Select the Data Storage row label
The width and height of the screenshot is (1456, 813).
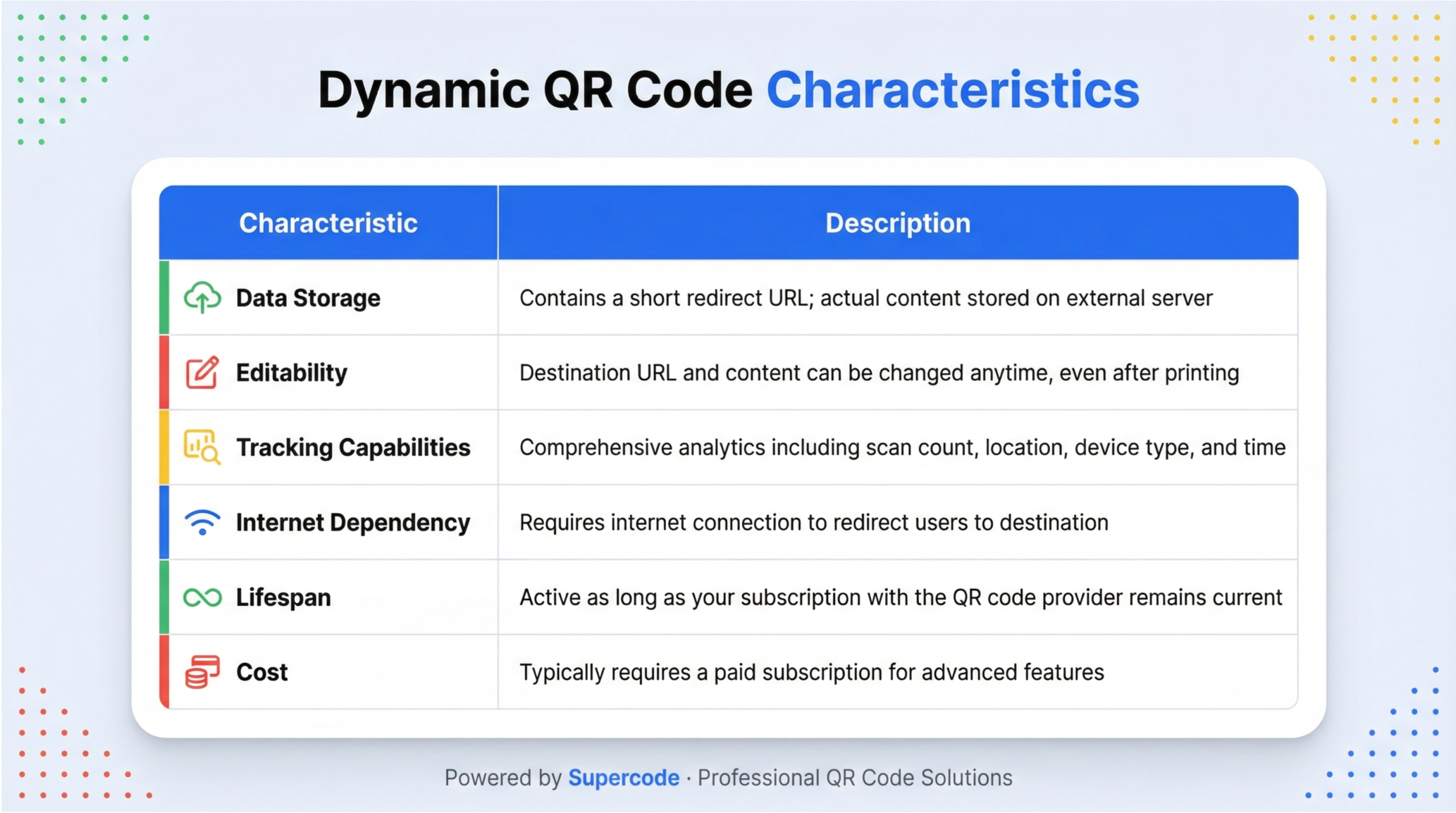(308, 298)
